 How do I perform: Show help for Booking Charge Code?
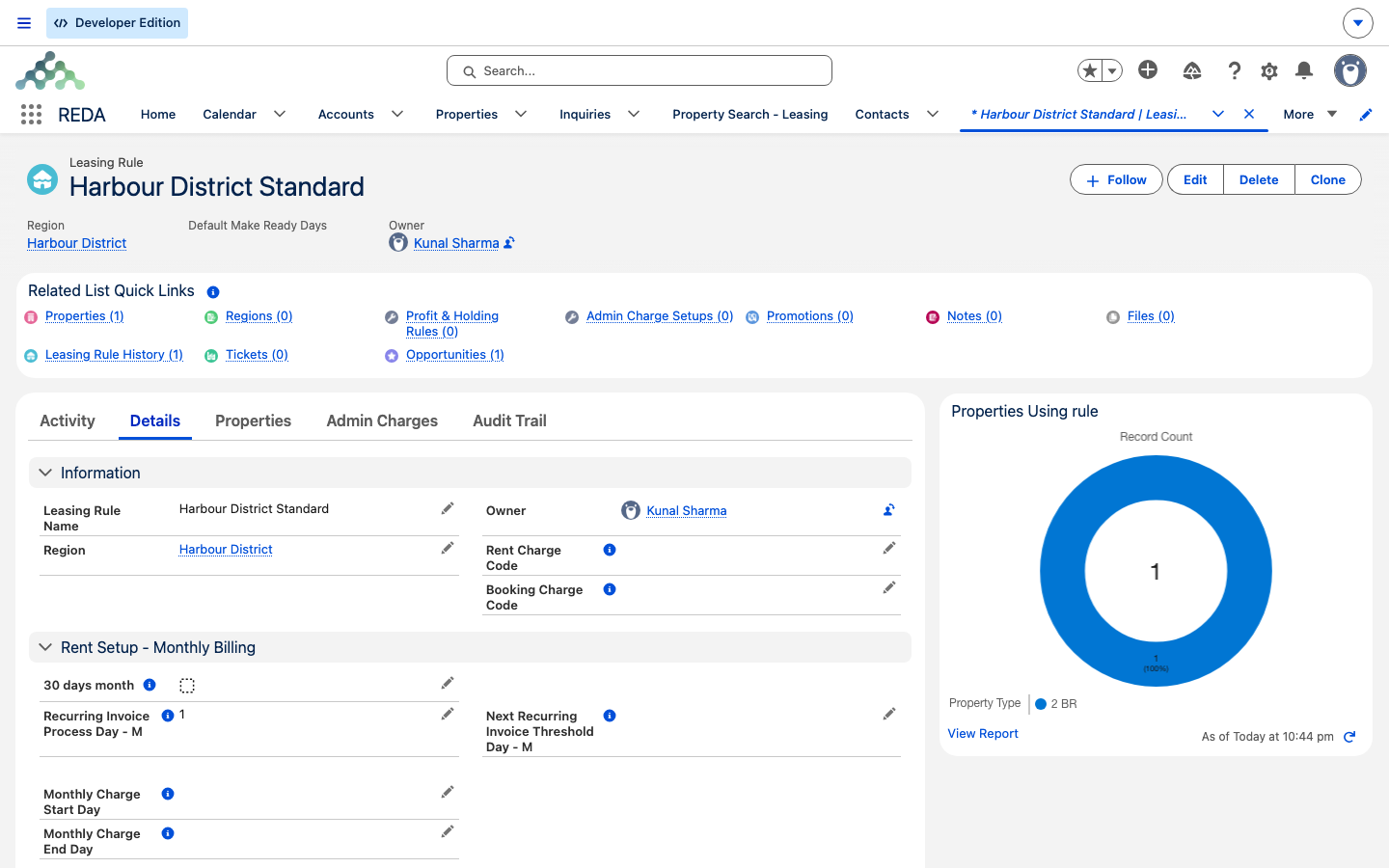coord(610,589)
